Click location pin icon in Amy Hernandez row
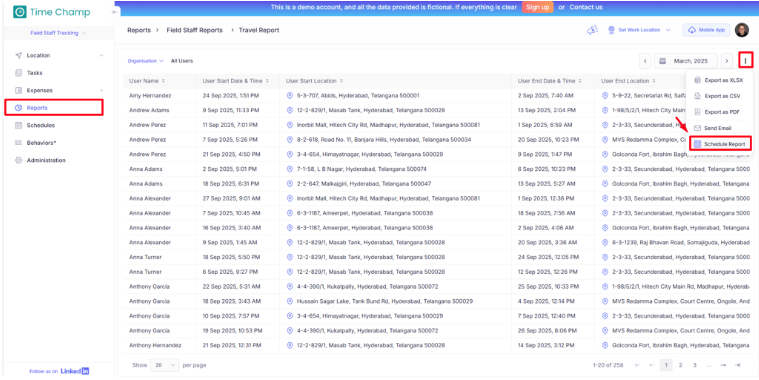This screenshot has width=759, height=380. (290, 95)
